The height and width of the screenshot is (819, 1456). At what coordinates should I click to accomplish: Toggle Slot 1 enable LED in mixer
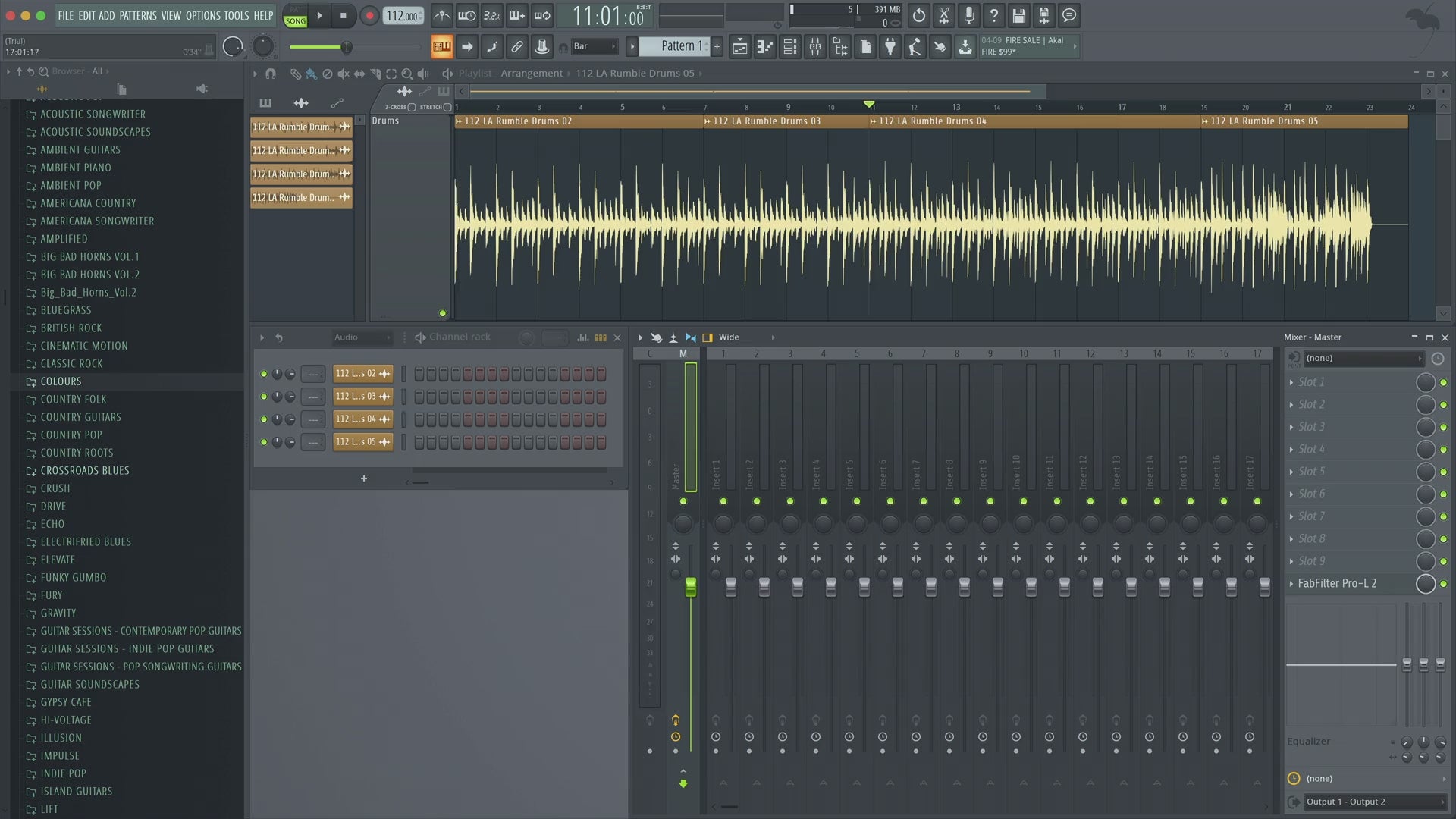pyautogui.click(x=1444, y=382)
